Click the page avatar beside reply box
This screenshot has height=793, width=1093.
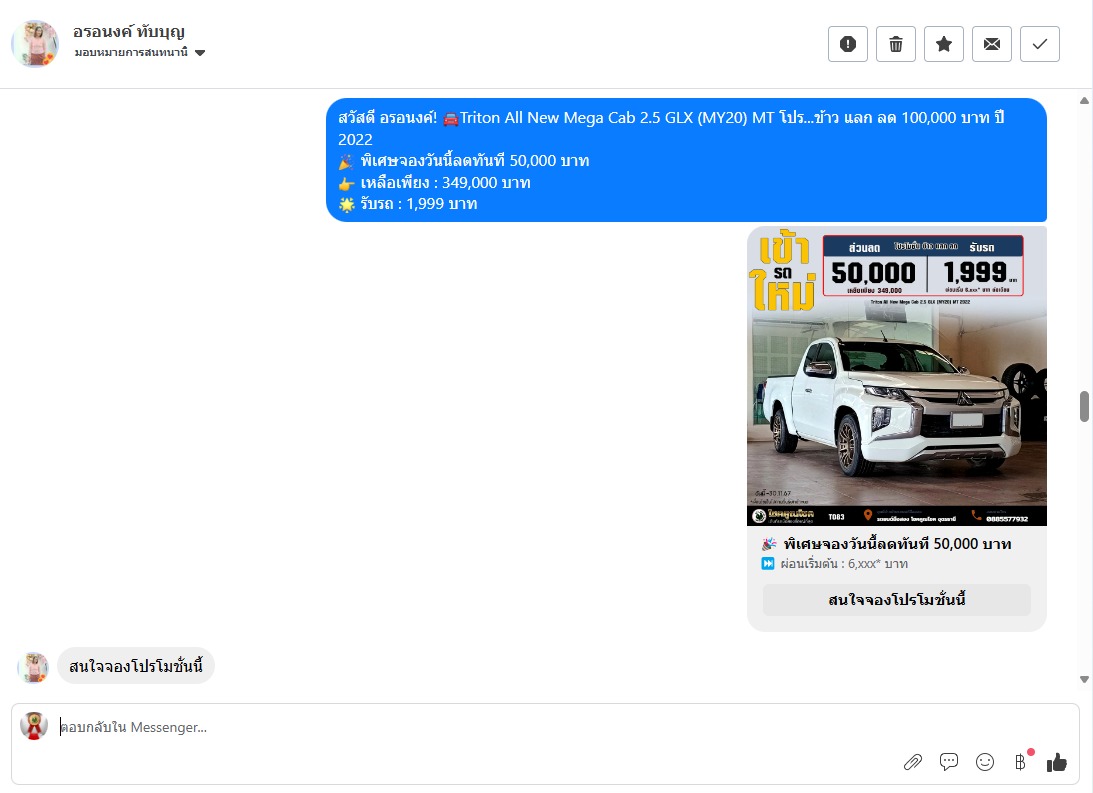33,726
